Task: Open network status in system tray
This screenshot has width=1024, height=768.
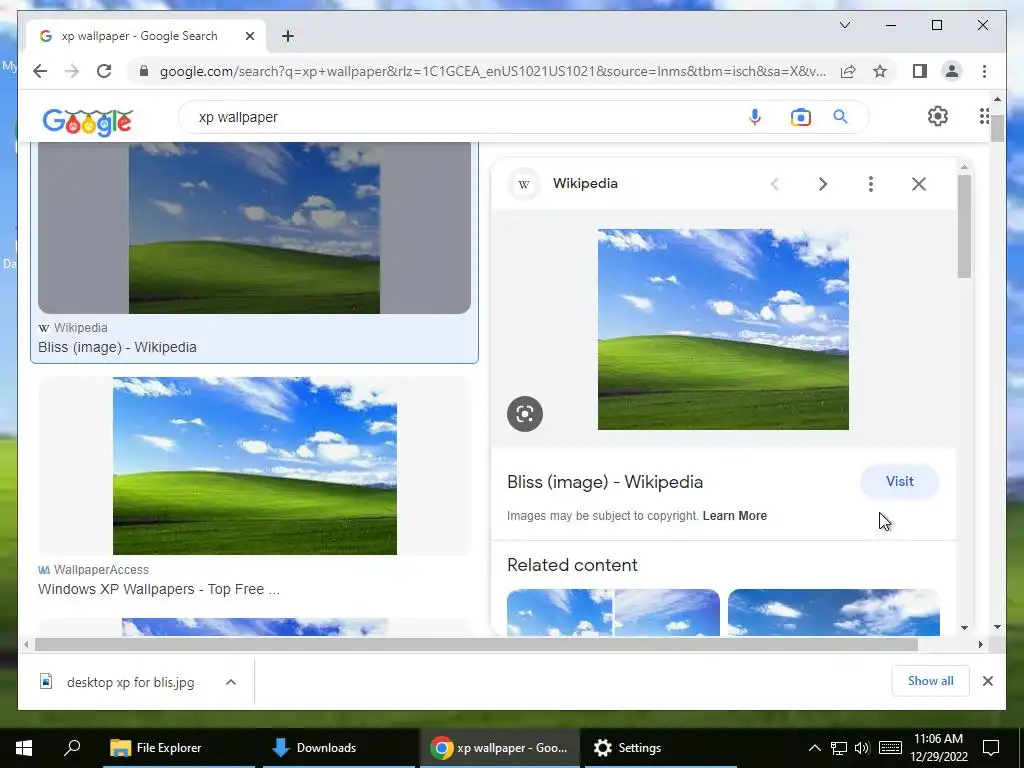Action: click(839, 748)
